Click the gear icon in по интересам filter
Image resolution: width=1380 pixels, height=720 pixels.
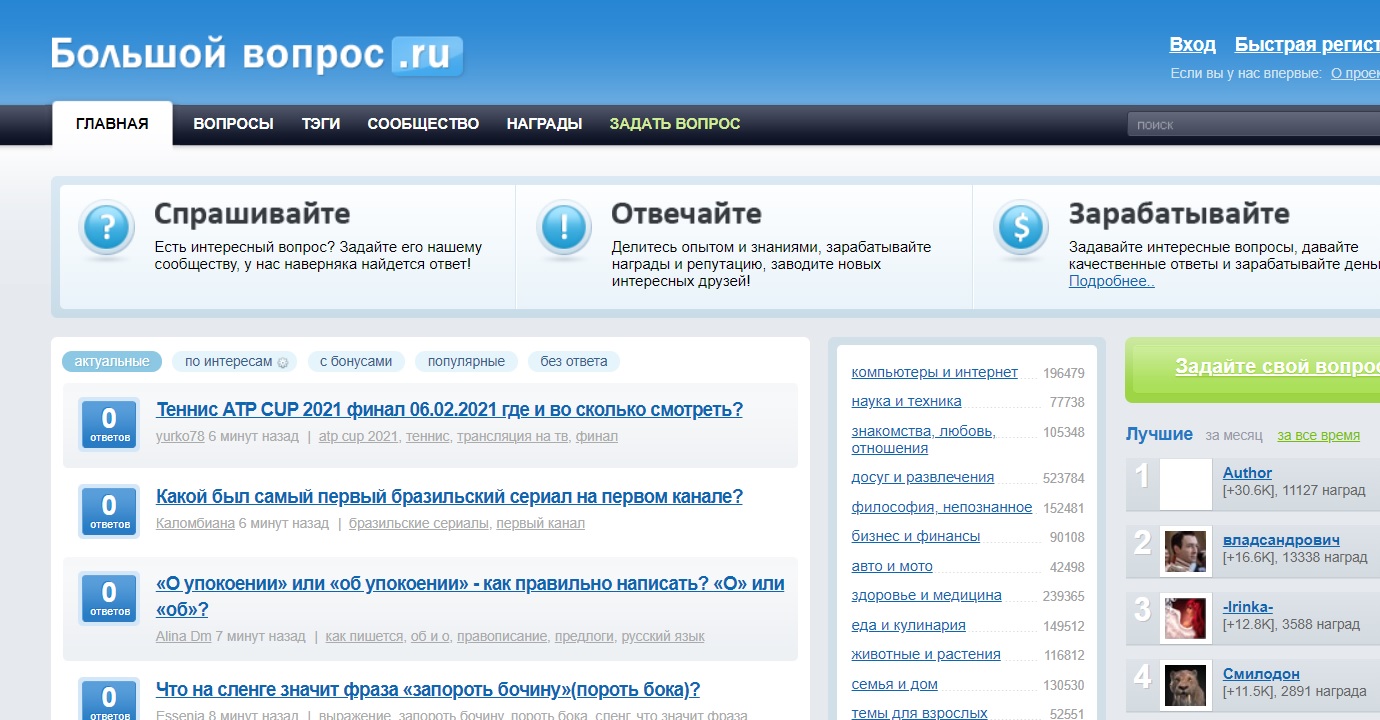pos(282,362)
